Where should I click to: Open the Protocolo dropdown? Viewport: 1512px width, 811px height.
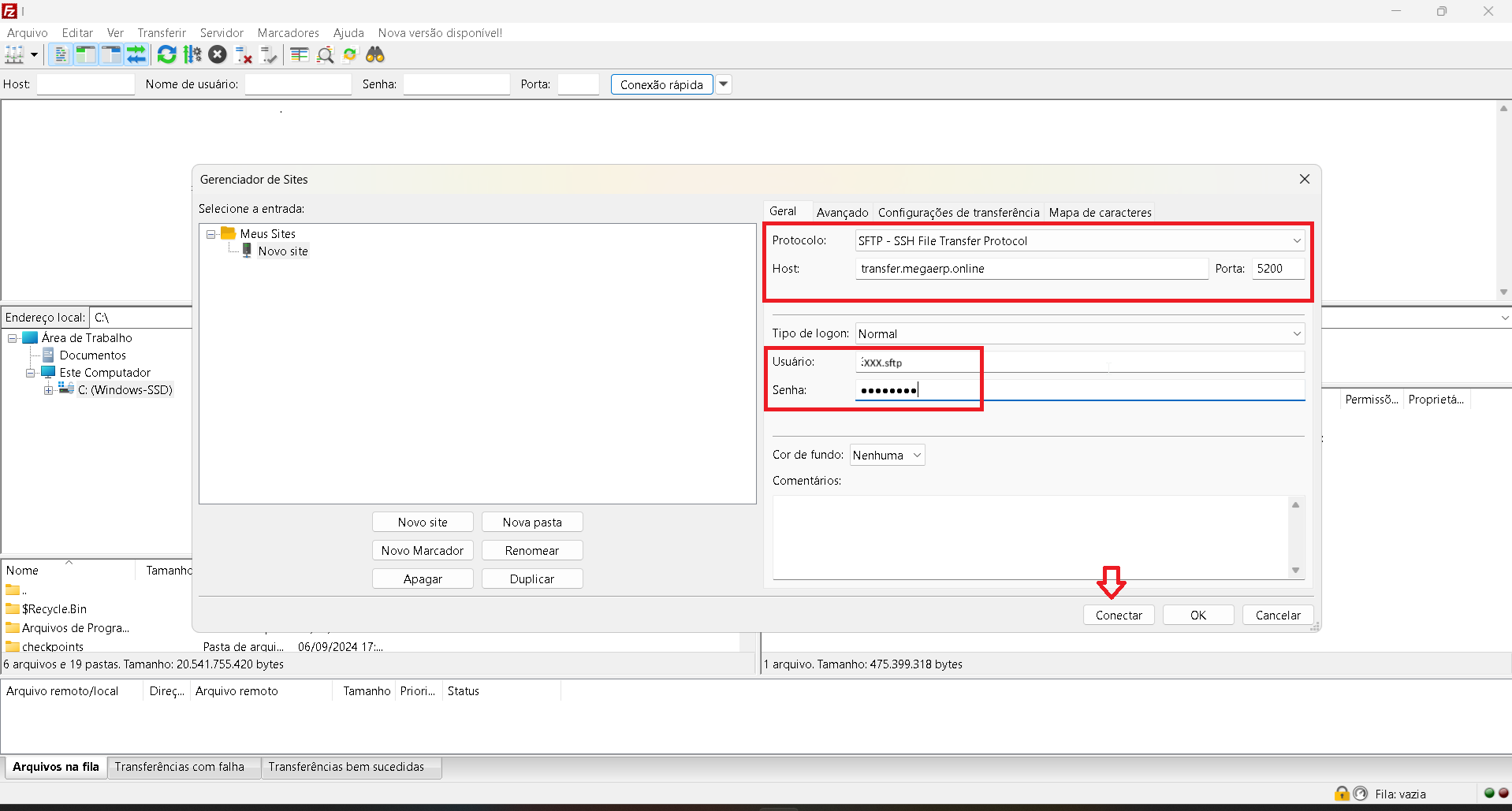click(1079, 241)
